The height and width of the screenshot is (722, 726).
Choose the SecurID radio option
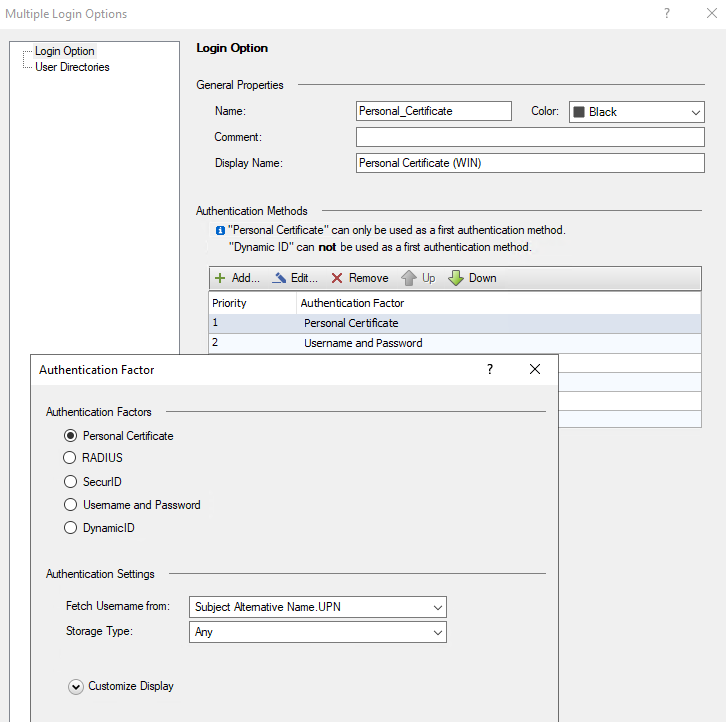pos(70,482)
